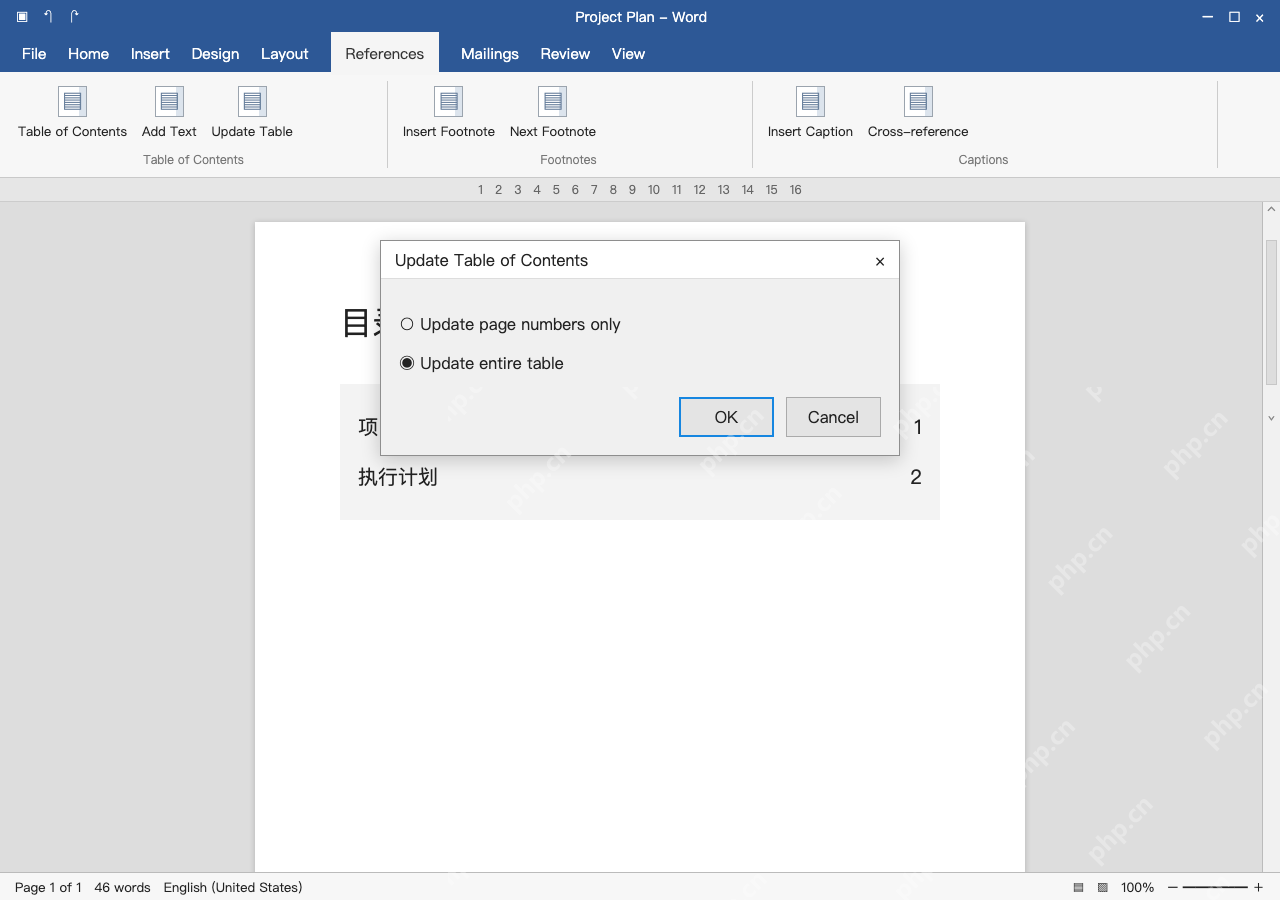Click the Insert Footnote ribbon button

point(449,113)
